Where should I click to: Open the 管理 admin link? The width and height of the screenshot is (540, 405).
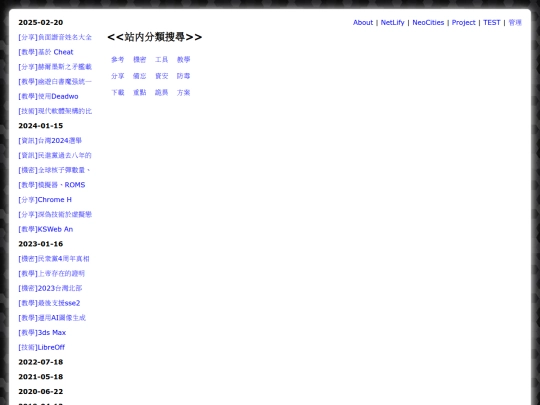click(515, 22)
